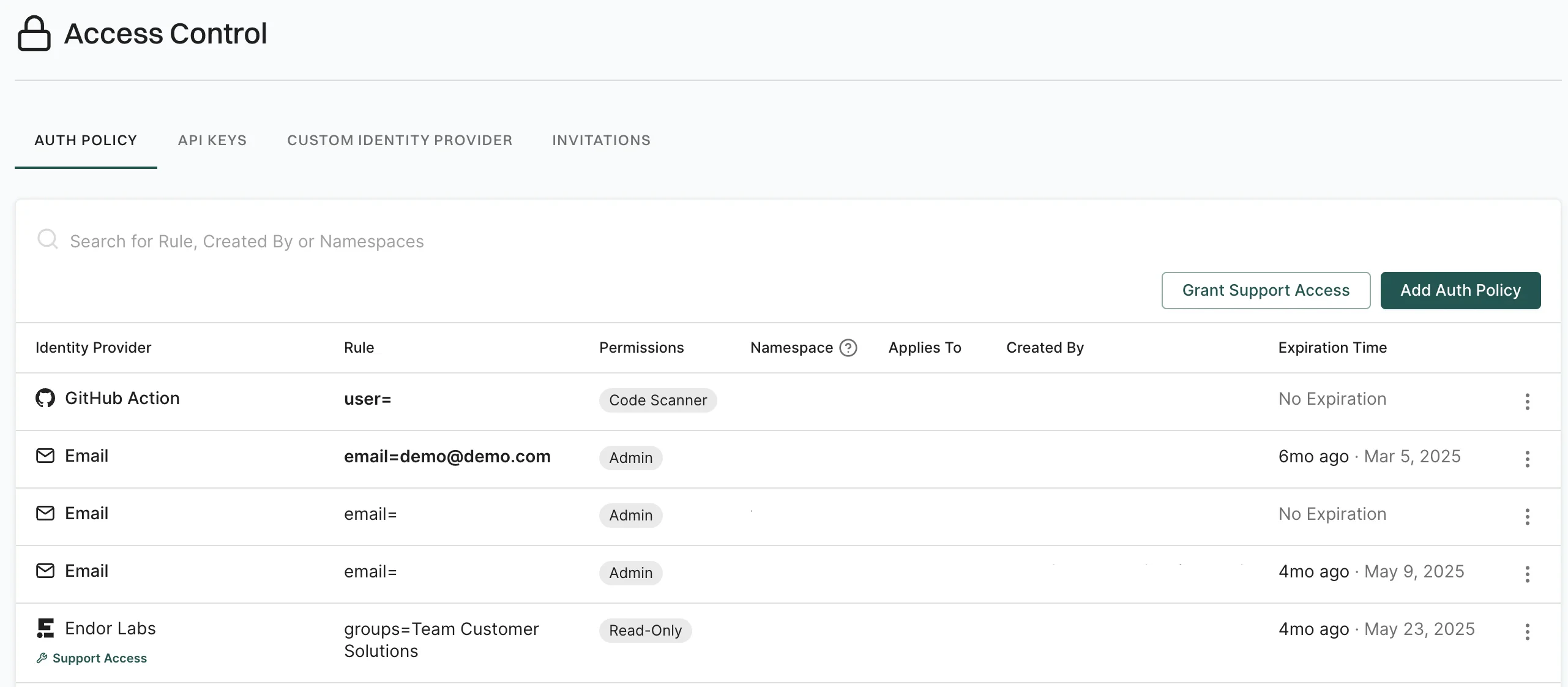This screenshot has width=1568, height=687.
Task: Click the Expiration Time column header
Action: 1332,348
